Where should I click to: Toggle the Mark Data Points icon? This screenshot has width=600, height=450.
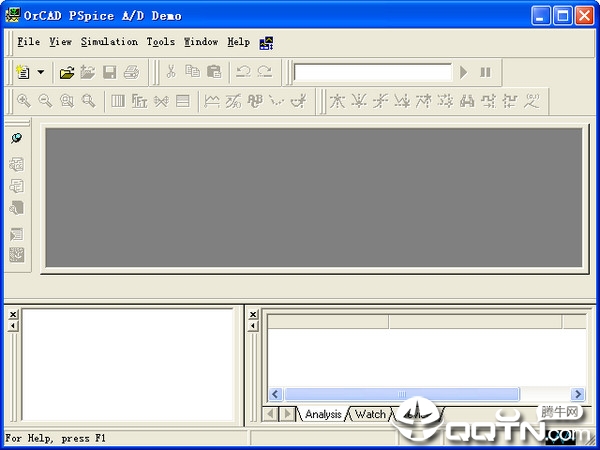click(x=276, y=101)
